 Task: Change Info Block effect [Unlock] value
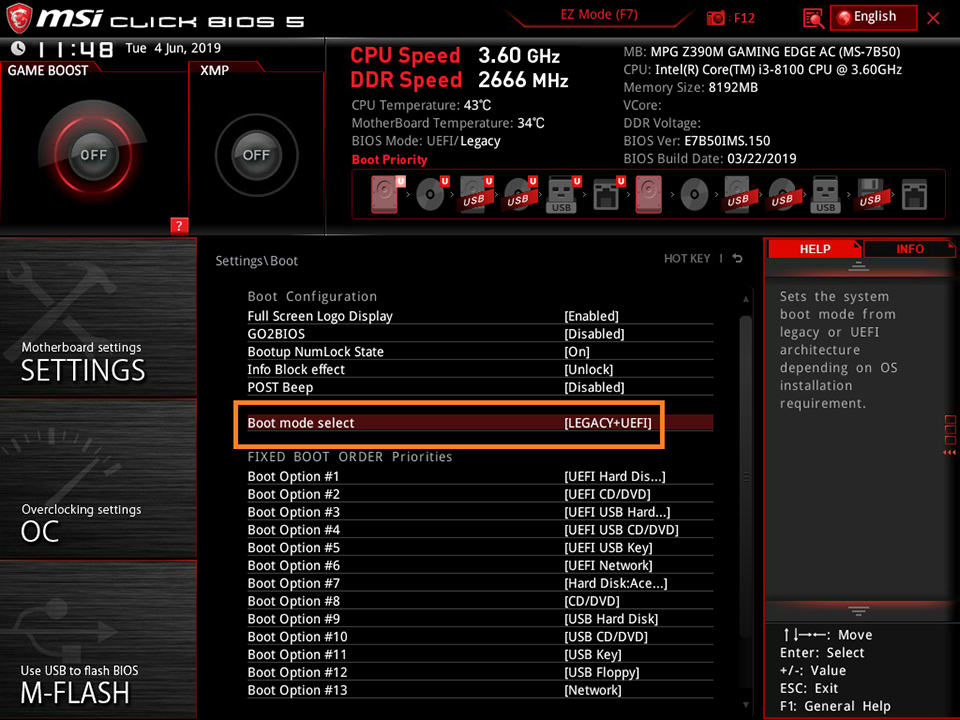[588, 370]
